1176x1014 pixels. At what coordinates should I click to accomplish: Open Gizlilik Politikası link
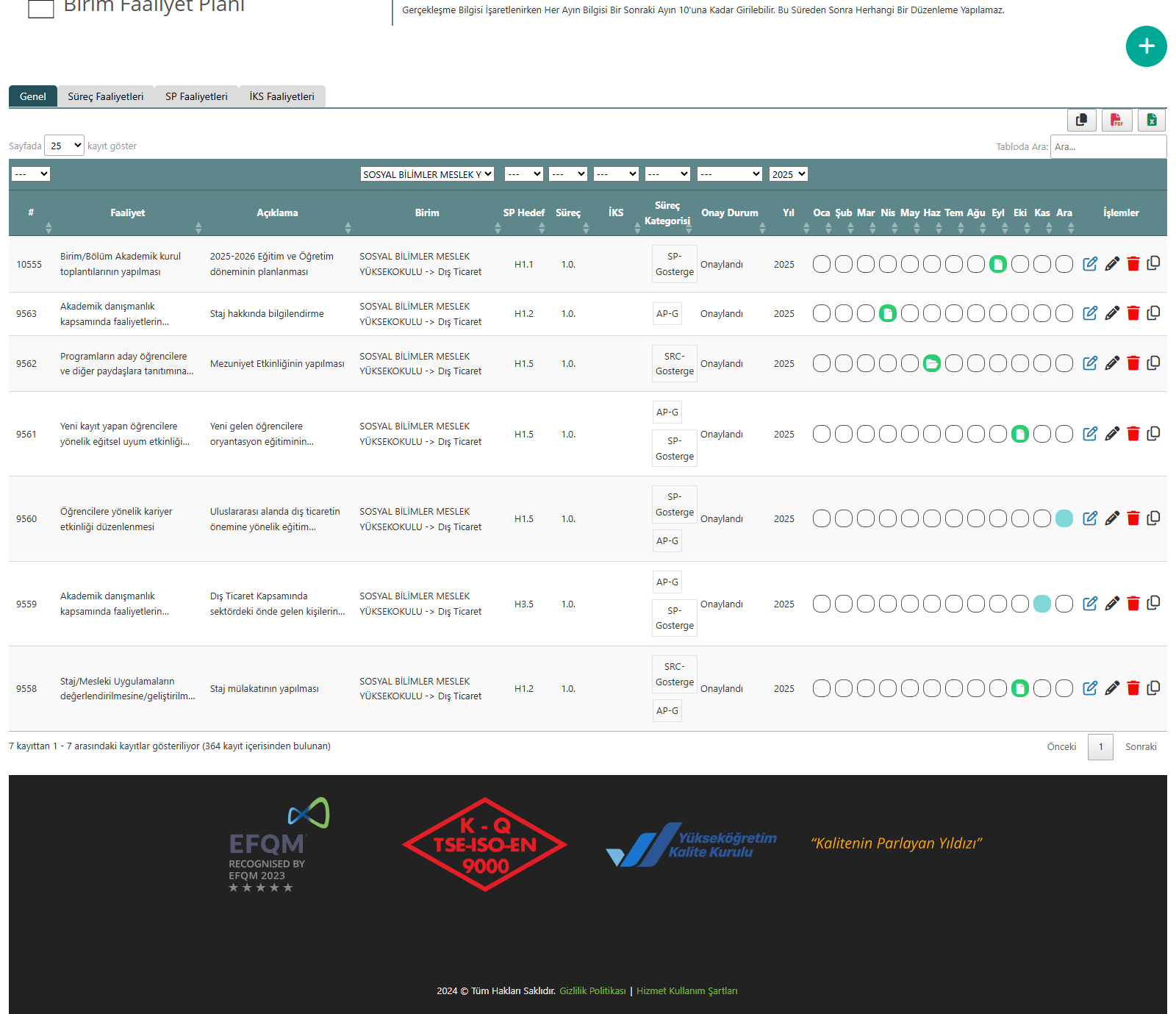click(x=592, y=990)
